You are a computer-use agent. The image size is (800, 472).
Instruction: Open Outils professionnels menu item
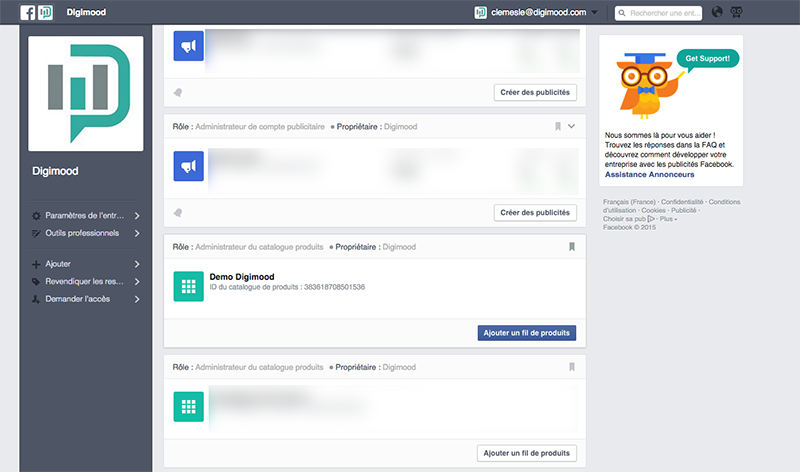point(82,233)
